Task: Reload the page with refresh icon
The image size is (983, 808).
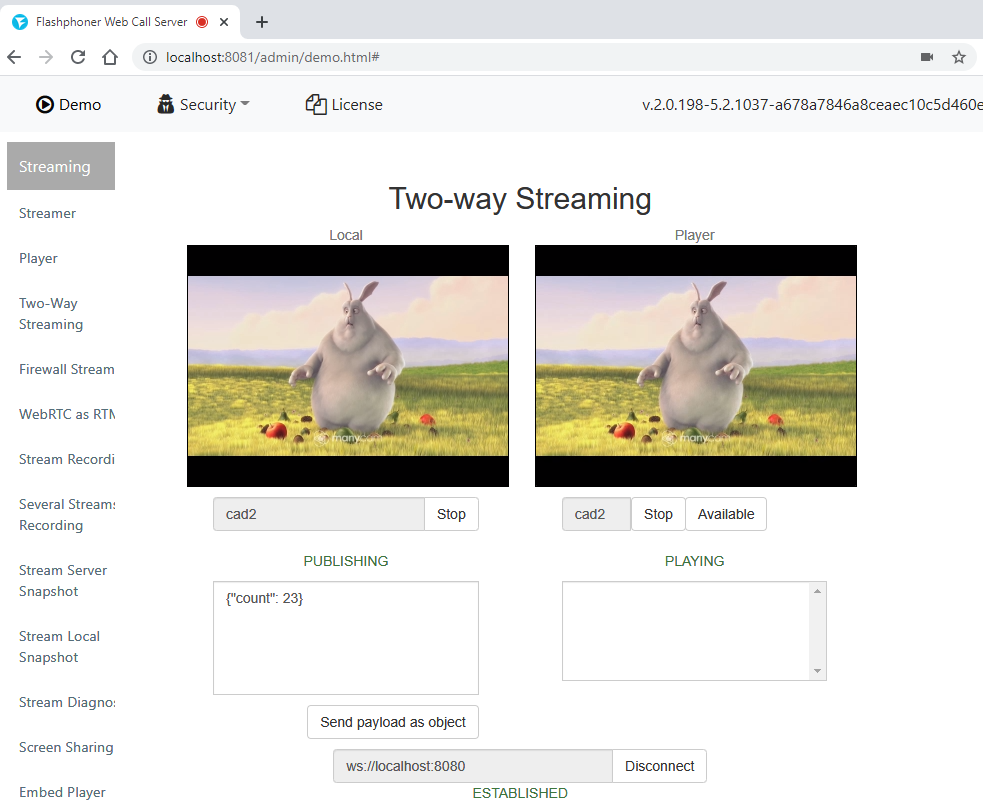Action: click(78, 57)
